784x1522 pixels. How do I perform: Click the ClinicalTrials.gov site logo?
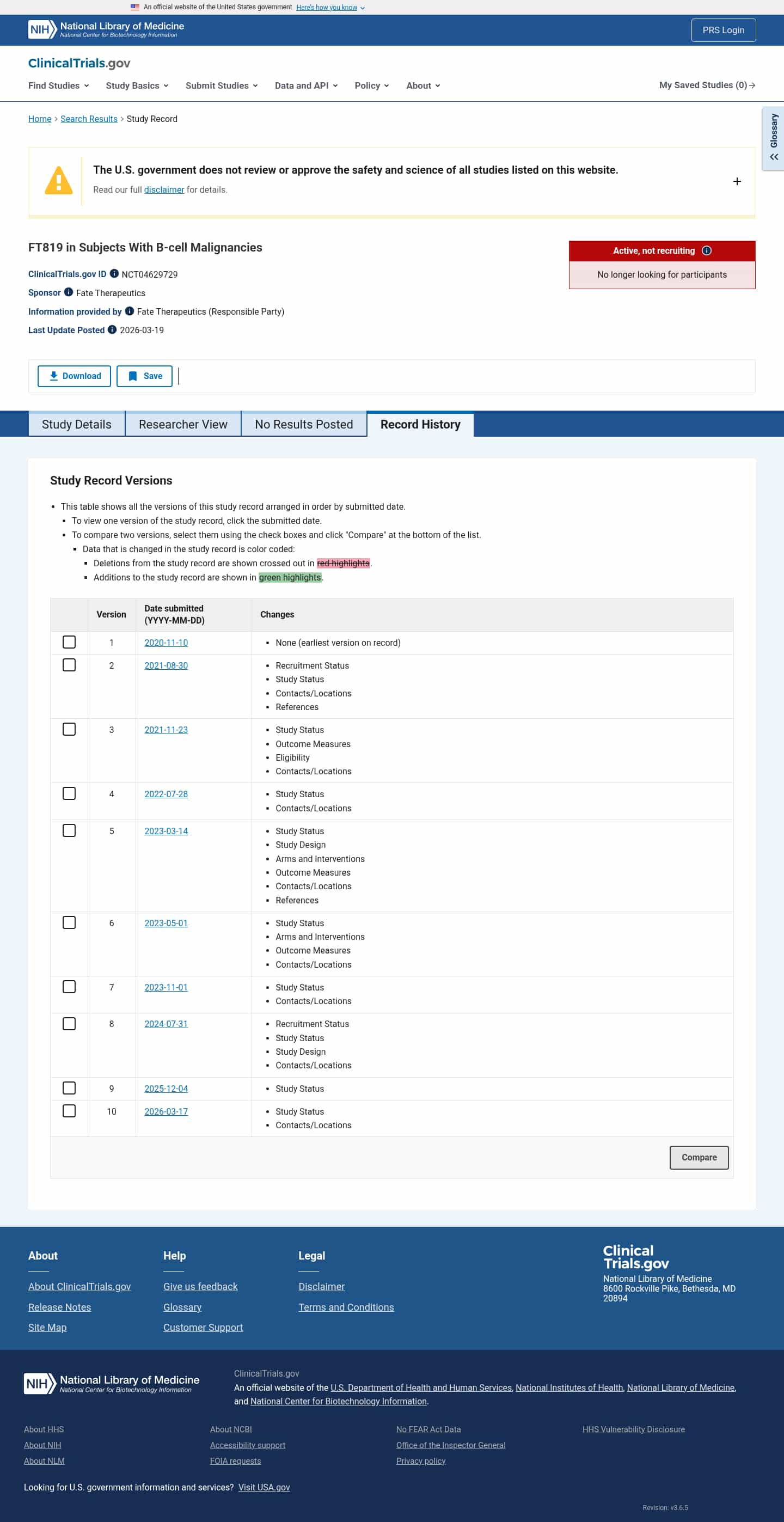point(79,63)
